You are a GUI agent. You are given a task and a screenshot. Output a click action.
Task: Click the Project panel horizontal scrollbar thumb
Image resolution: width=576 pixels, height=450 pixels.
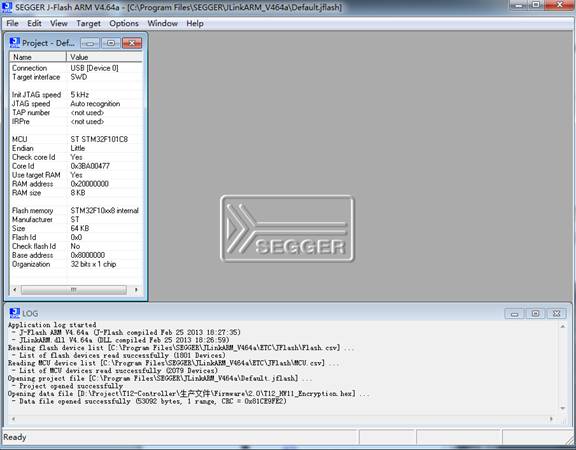73,290
